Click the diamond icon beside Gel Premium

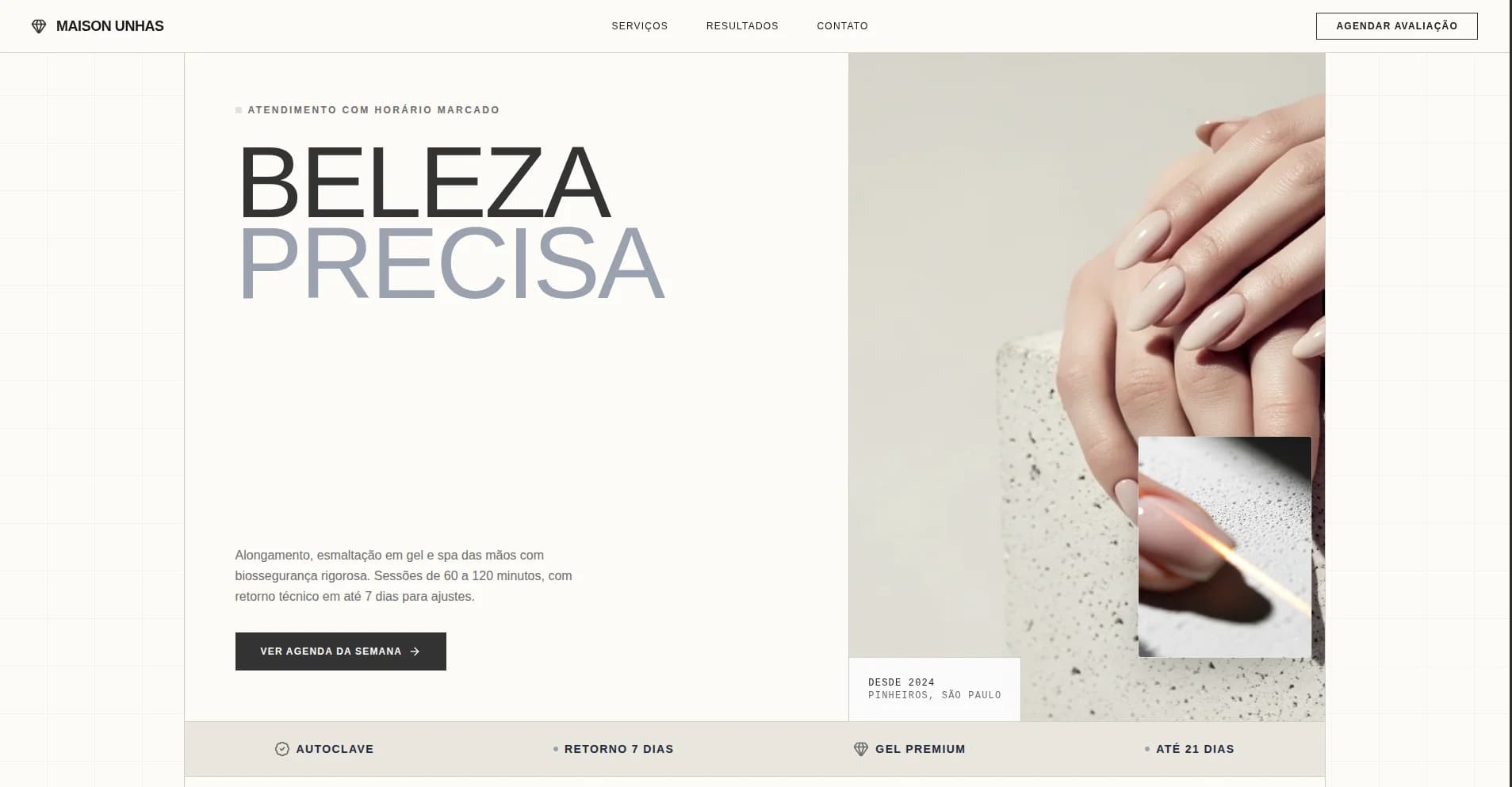tap(861, 749)
